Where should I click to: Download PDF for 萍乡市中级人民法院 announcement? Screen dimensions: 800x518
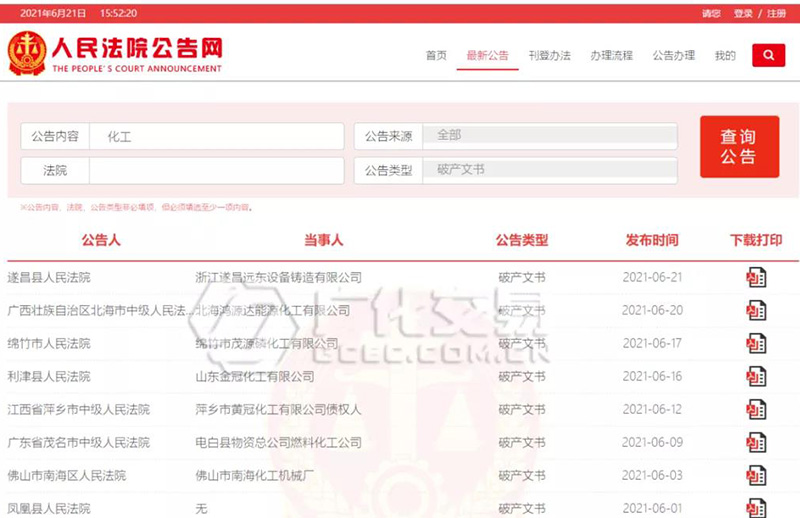coord(756,410)
